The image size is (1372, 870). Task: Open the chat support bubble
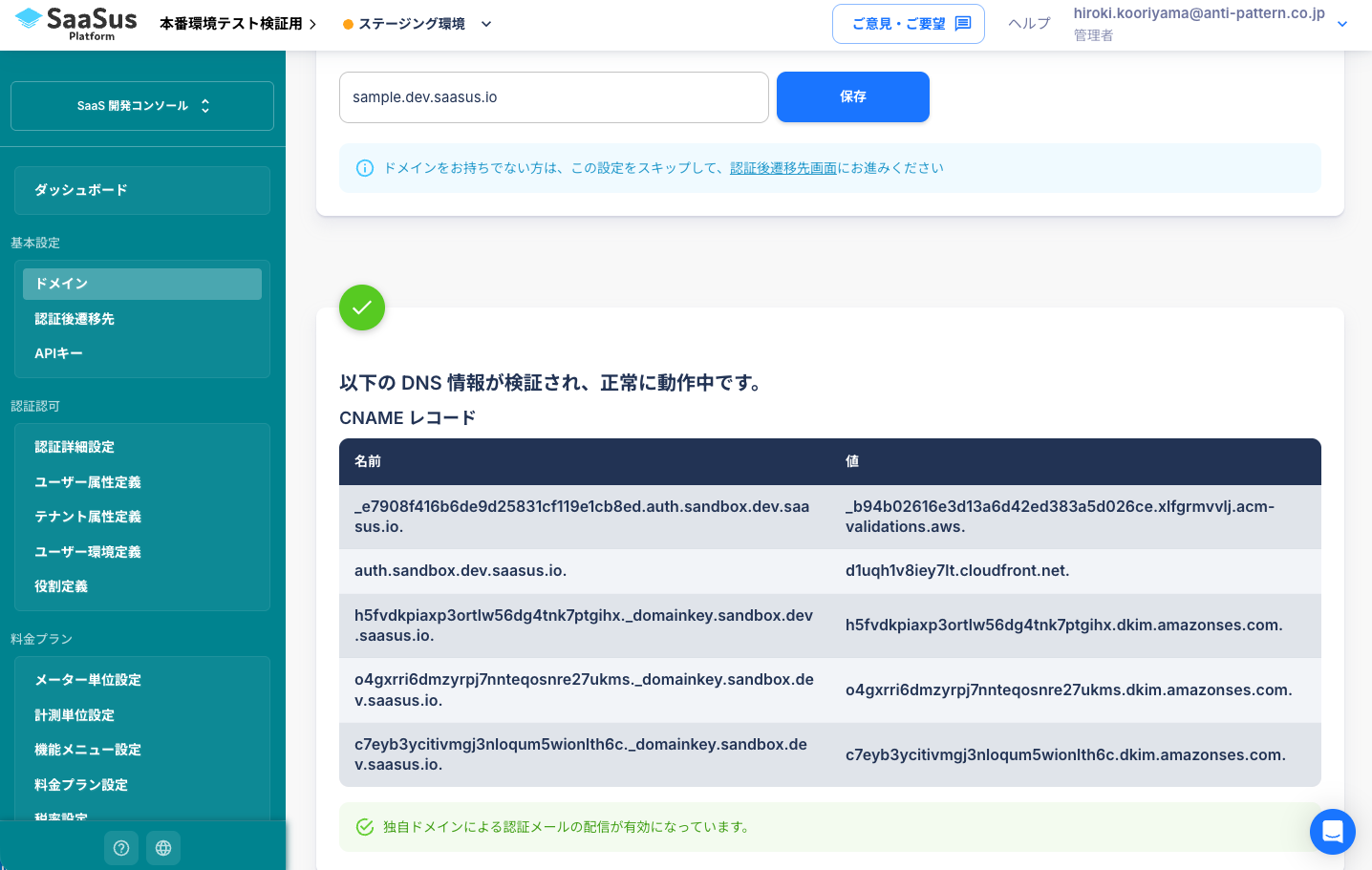point(1332,832)
